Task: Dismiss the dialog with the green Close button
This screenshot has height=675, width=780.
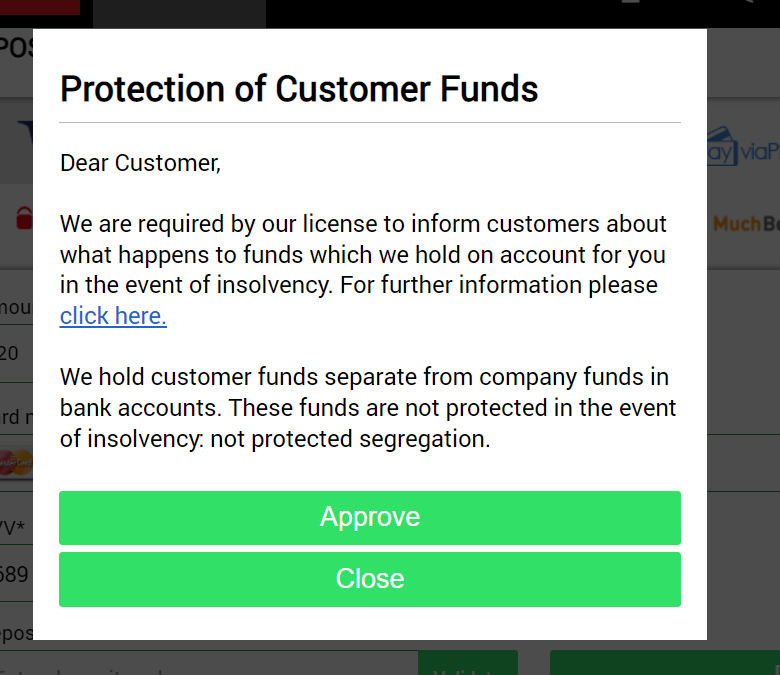Action: click(370, 579)
